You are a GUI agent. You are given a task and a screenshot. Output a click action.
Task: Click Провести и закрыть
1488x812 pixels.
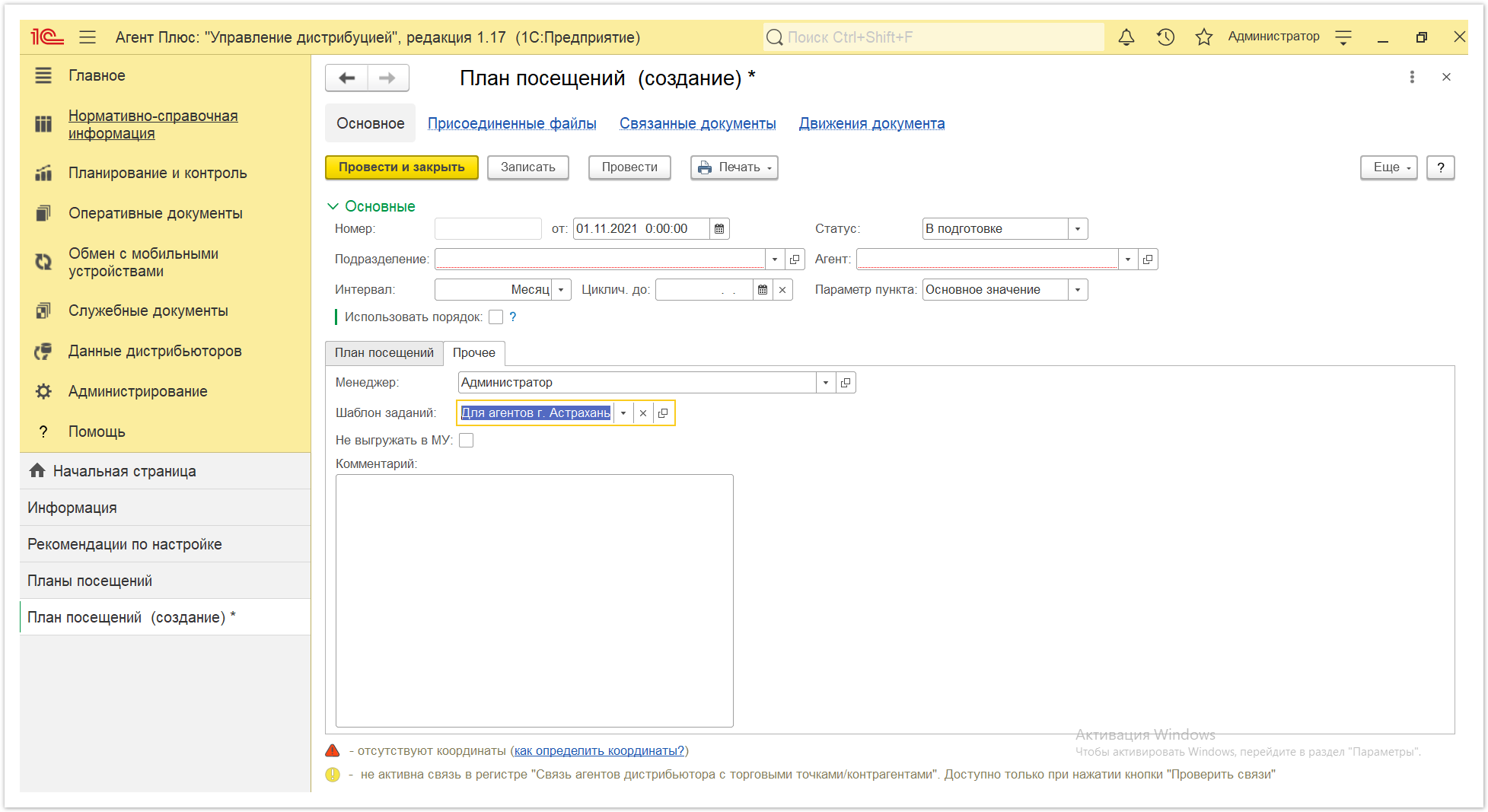tap(402, 167)
